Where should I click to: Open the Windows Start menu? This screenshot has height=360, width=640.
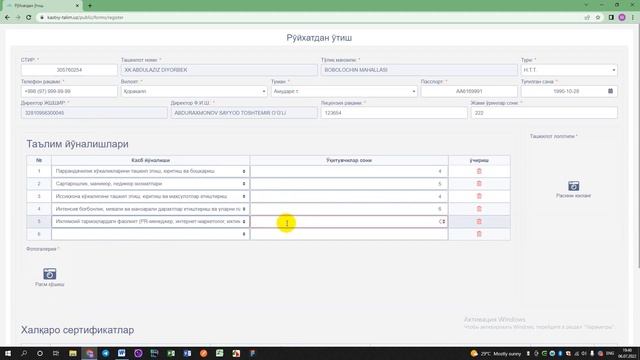click(7, 353)
